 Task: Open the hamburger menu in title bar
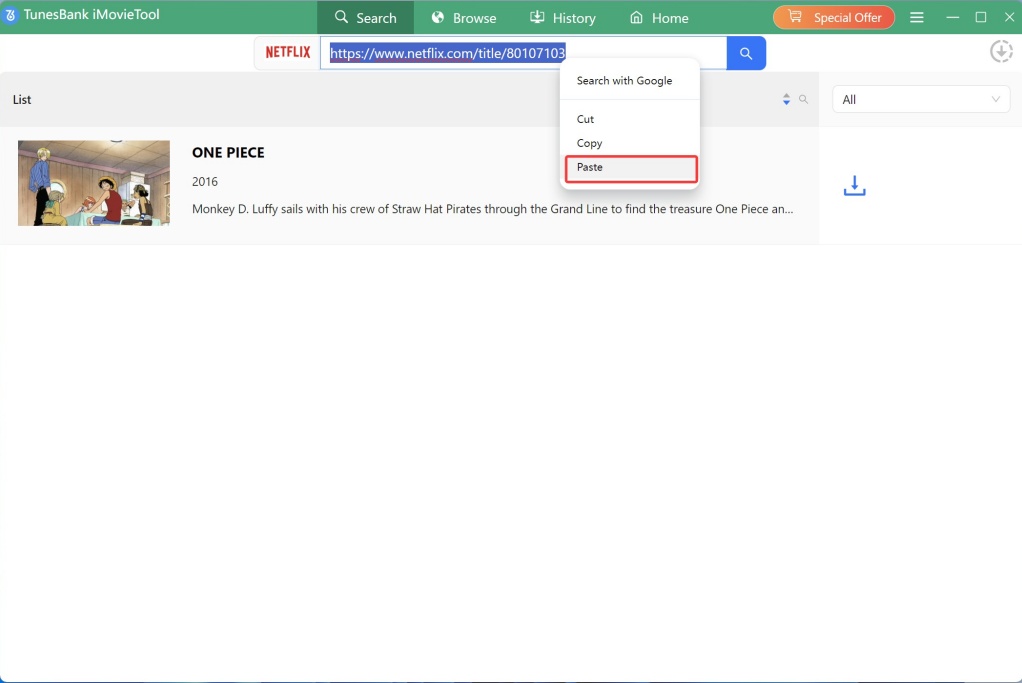point(917,18)
